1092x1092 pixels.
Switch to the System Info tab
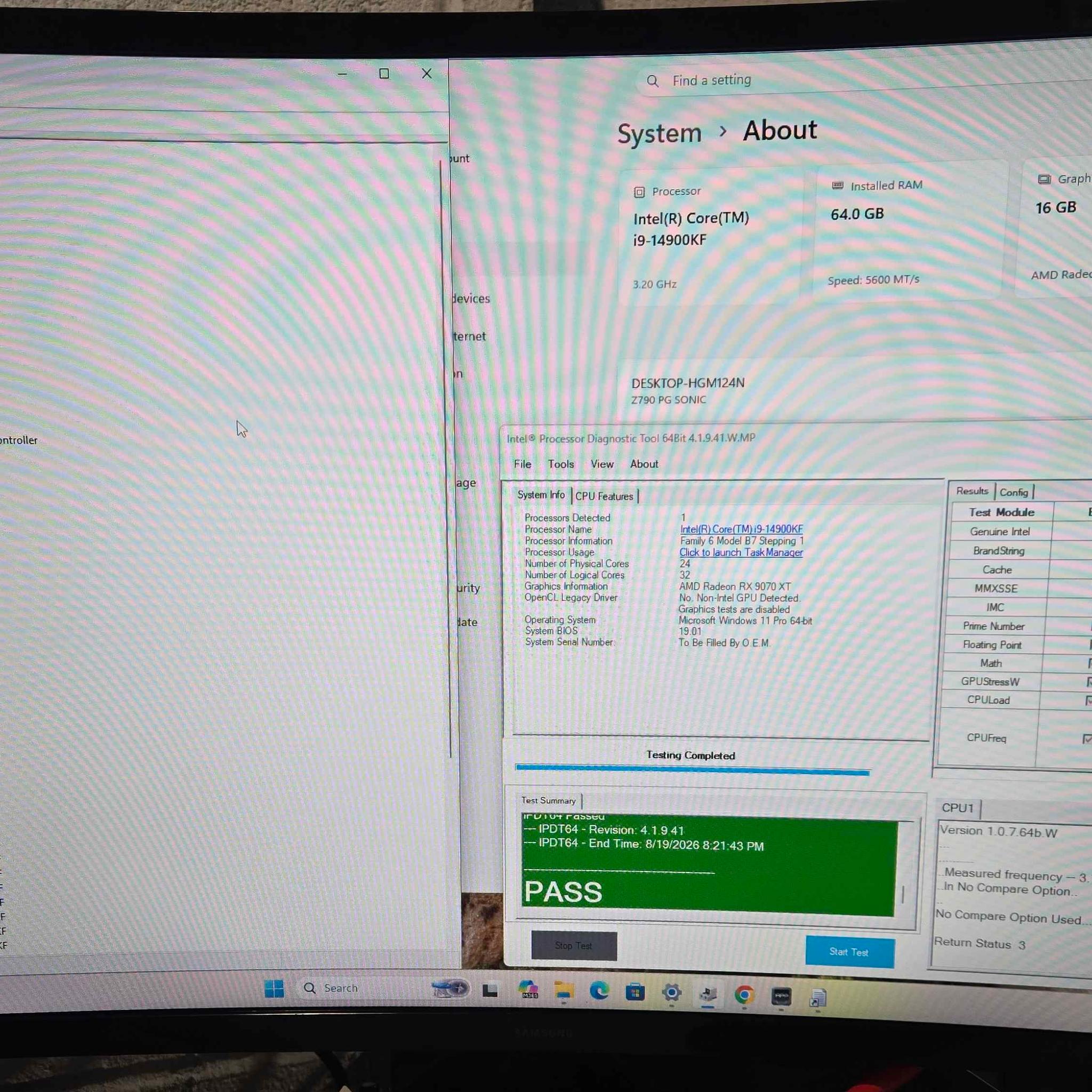(541, 495)
